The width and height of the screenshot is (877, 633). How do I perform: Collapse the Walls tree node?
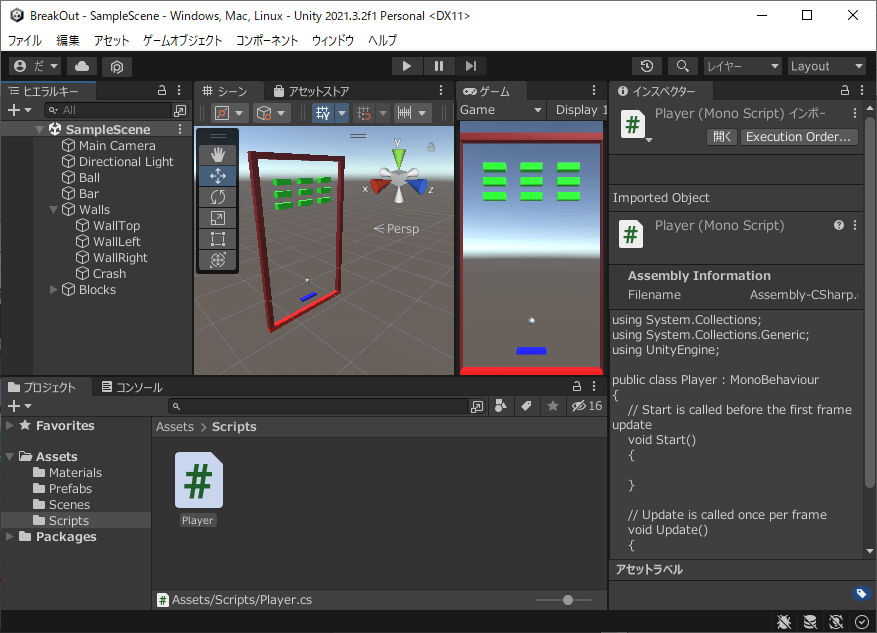pos(54,210)
